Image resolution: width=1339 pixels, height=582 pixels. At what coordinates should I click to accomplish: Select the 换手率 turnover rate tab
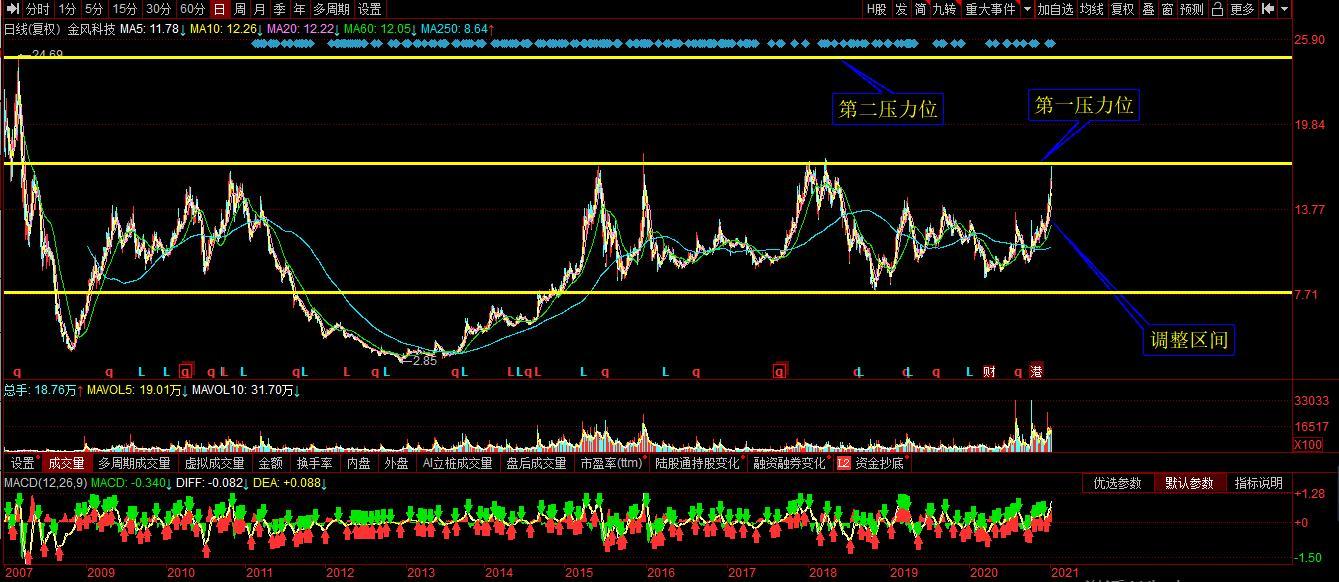[316, 464]
